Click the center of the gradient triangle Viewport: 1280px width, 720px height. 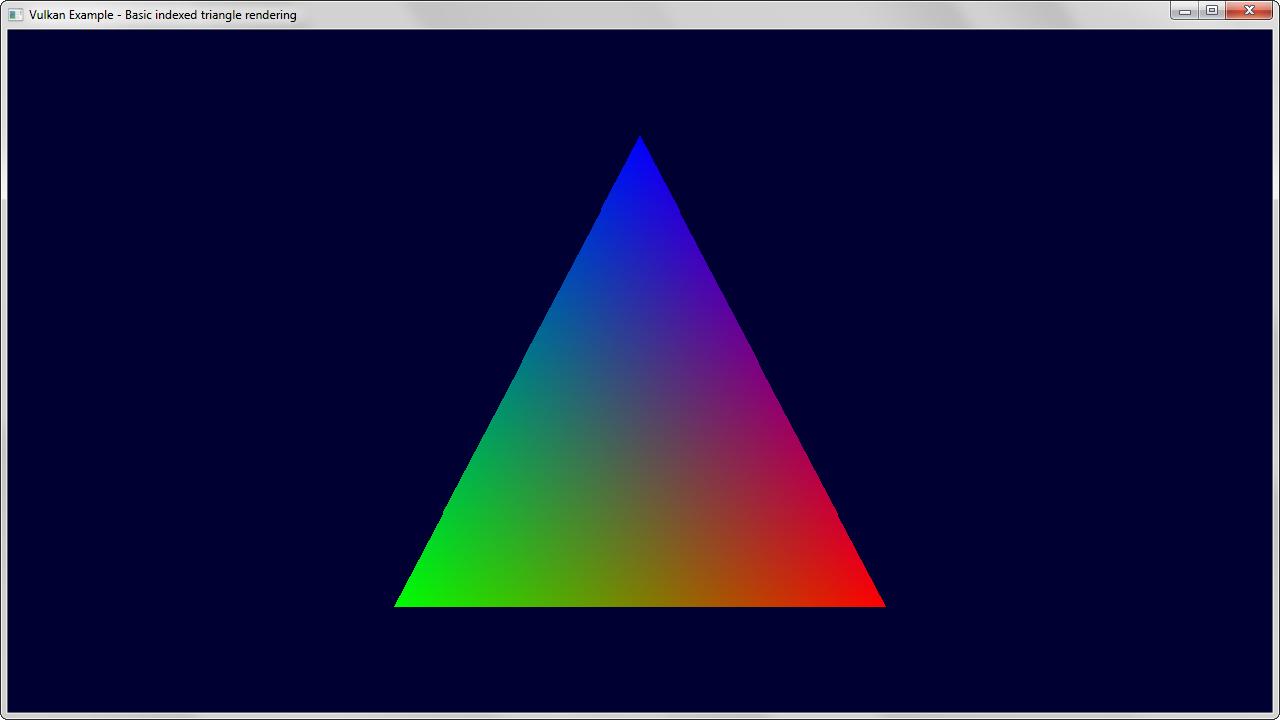click(x=640, y=450)
